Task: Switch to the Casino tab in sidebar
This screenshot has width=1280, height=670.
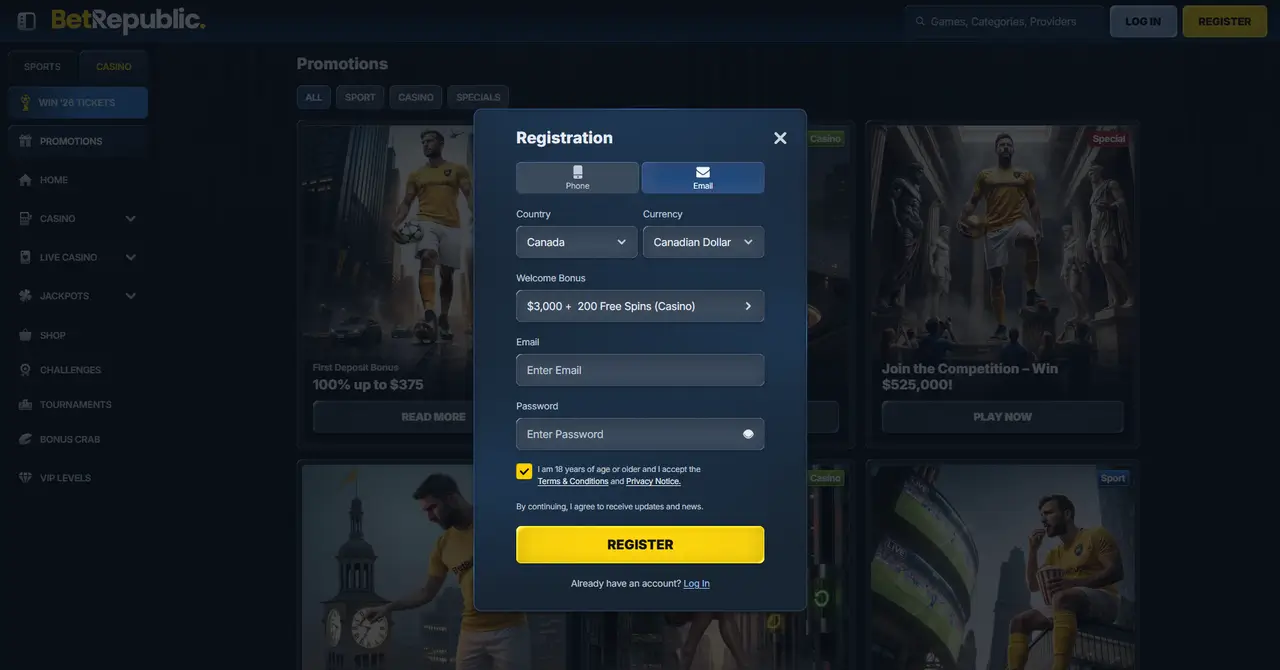Action: tap(114, 67)
